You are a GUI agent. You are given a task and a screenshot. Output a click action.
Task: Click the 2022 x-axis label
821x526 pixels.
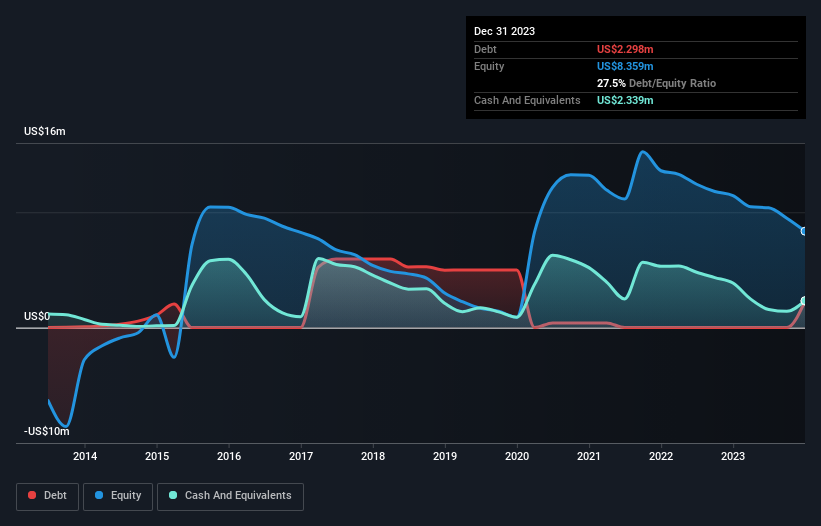click(661, 456)
